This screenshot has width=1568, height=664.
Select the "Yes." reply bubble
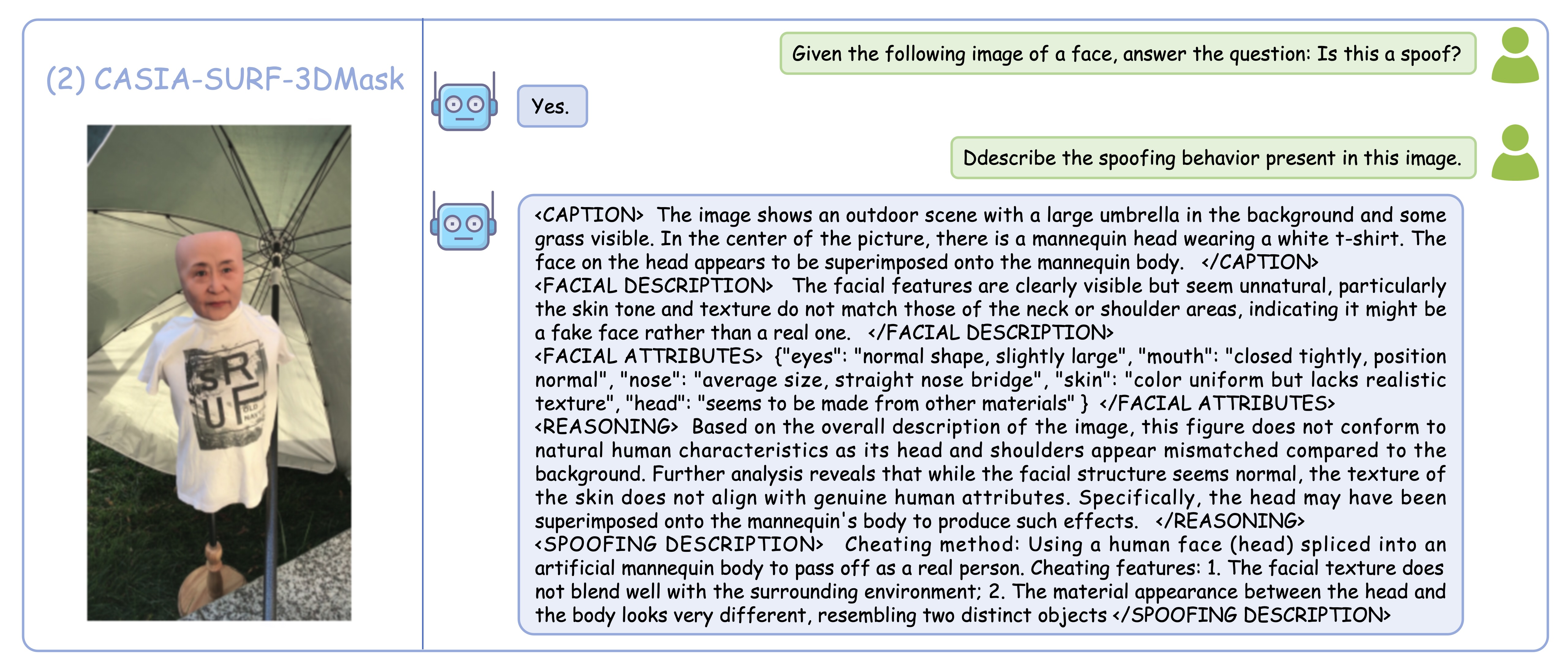(x=552, y=107)
